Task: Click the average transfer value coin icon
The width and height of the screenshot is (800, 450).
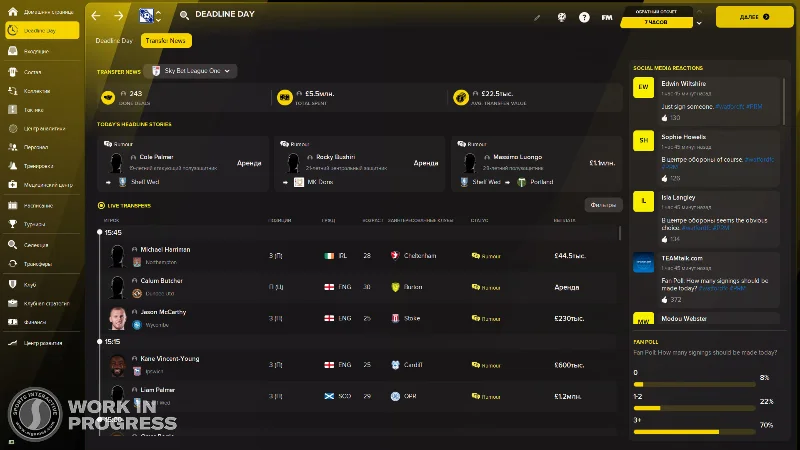Action: [x=461, y=97]
